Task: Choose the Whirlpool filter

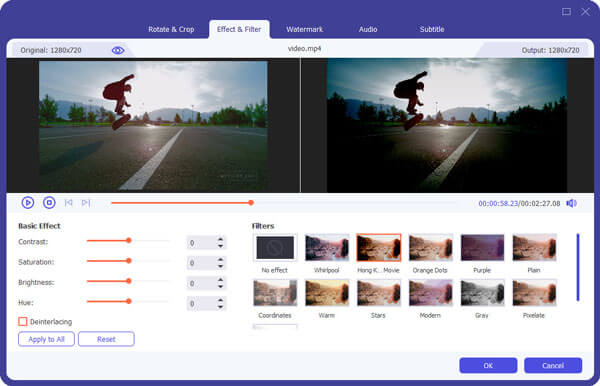Action: point(327,248)
